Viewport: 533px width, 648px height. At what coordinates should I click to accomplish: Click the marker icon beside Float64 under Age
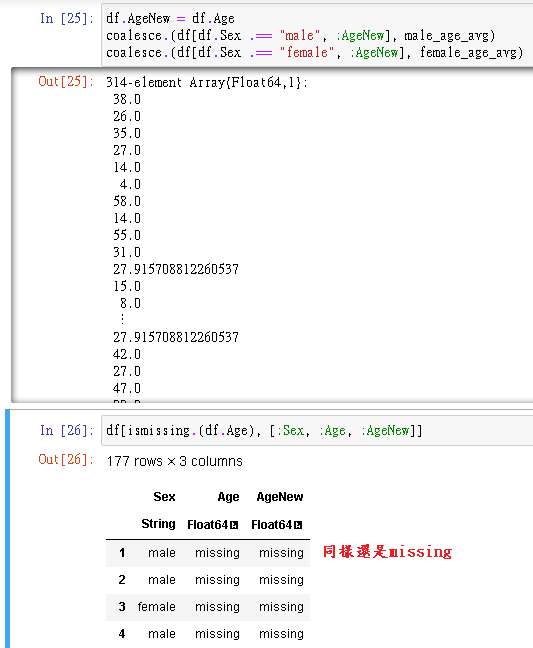234,525
